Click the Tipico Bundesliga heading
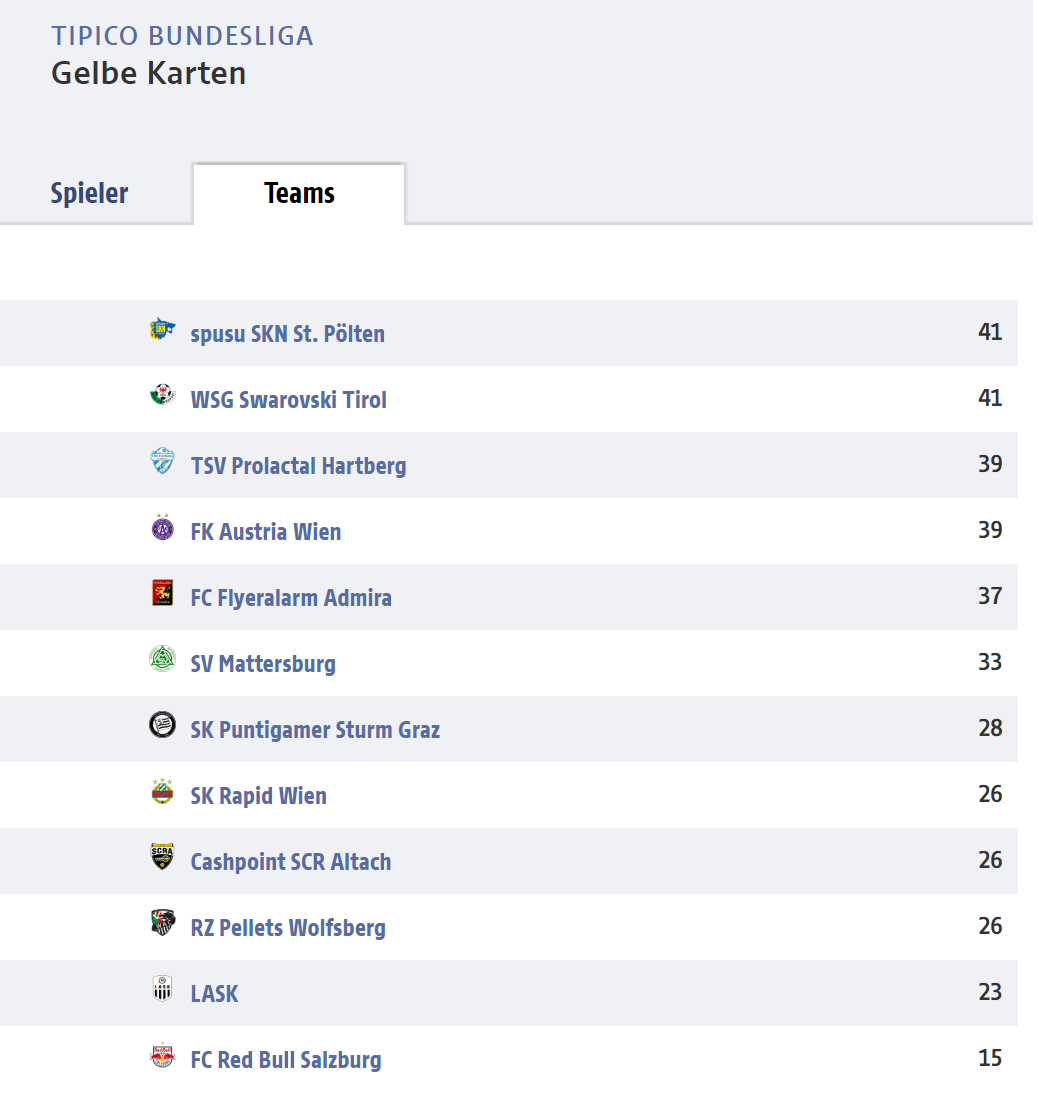This screenshot has width=1039, height=1118. 182,36
